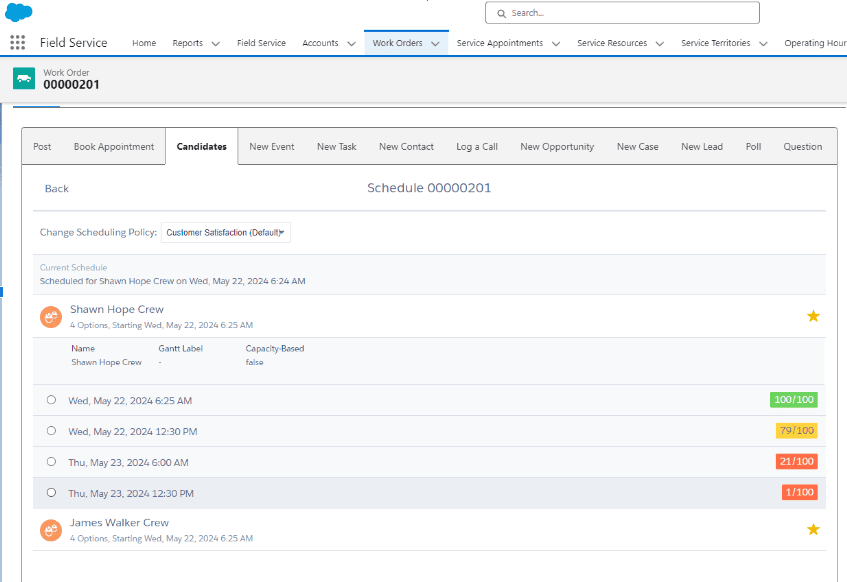Click the gold star for Shawn Hope Crew

pyautogui.click(x=813, y=316)
